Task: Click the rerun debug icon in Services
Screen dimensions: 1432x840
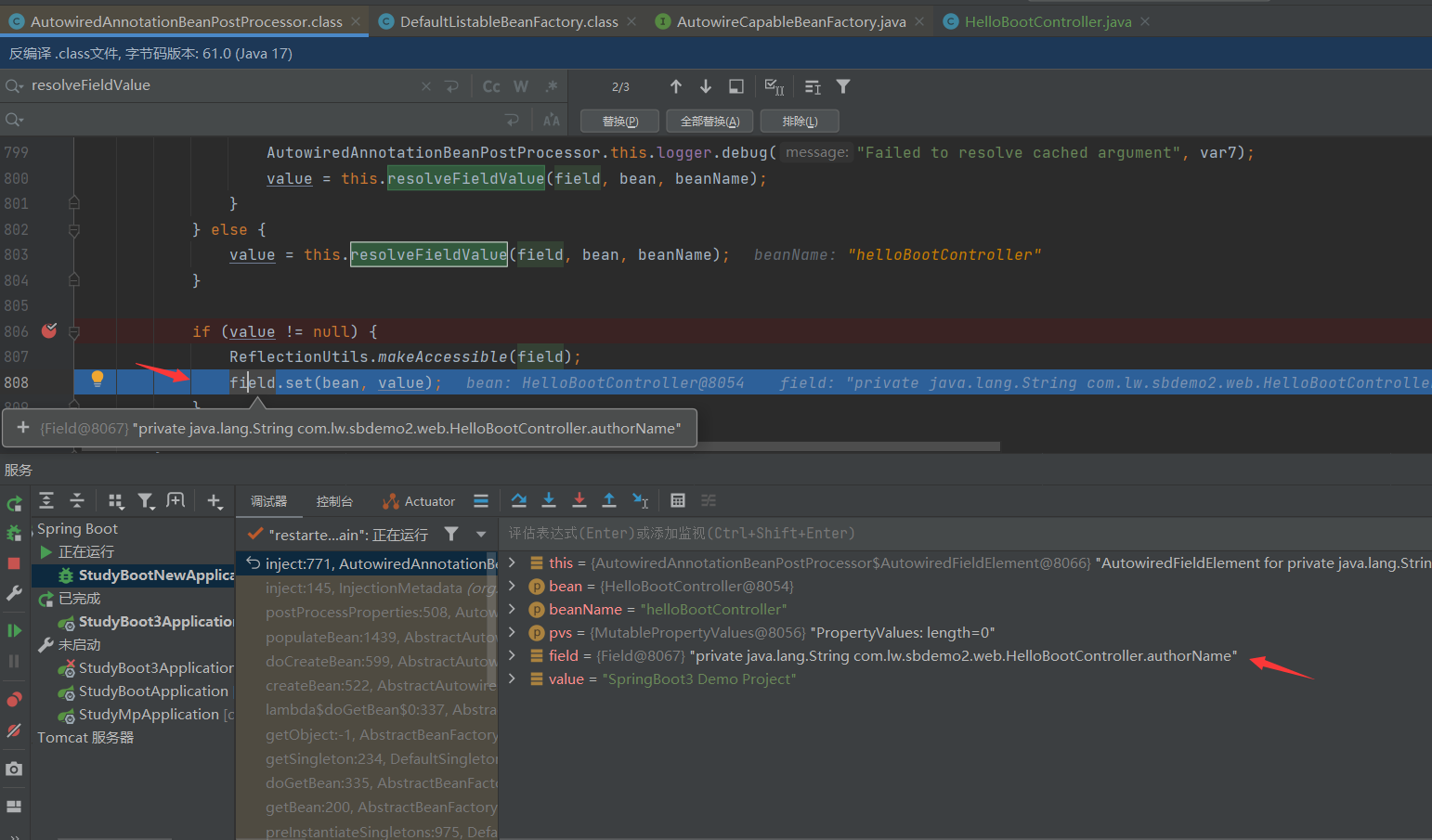Action: pyautogui.click(x=14, y=504)
